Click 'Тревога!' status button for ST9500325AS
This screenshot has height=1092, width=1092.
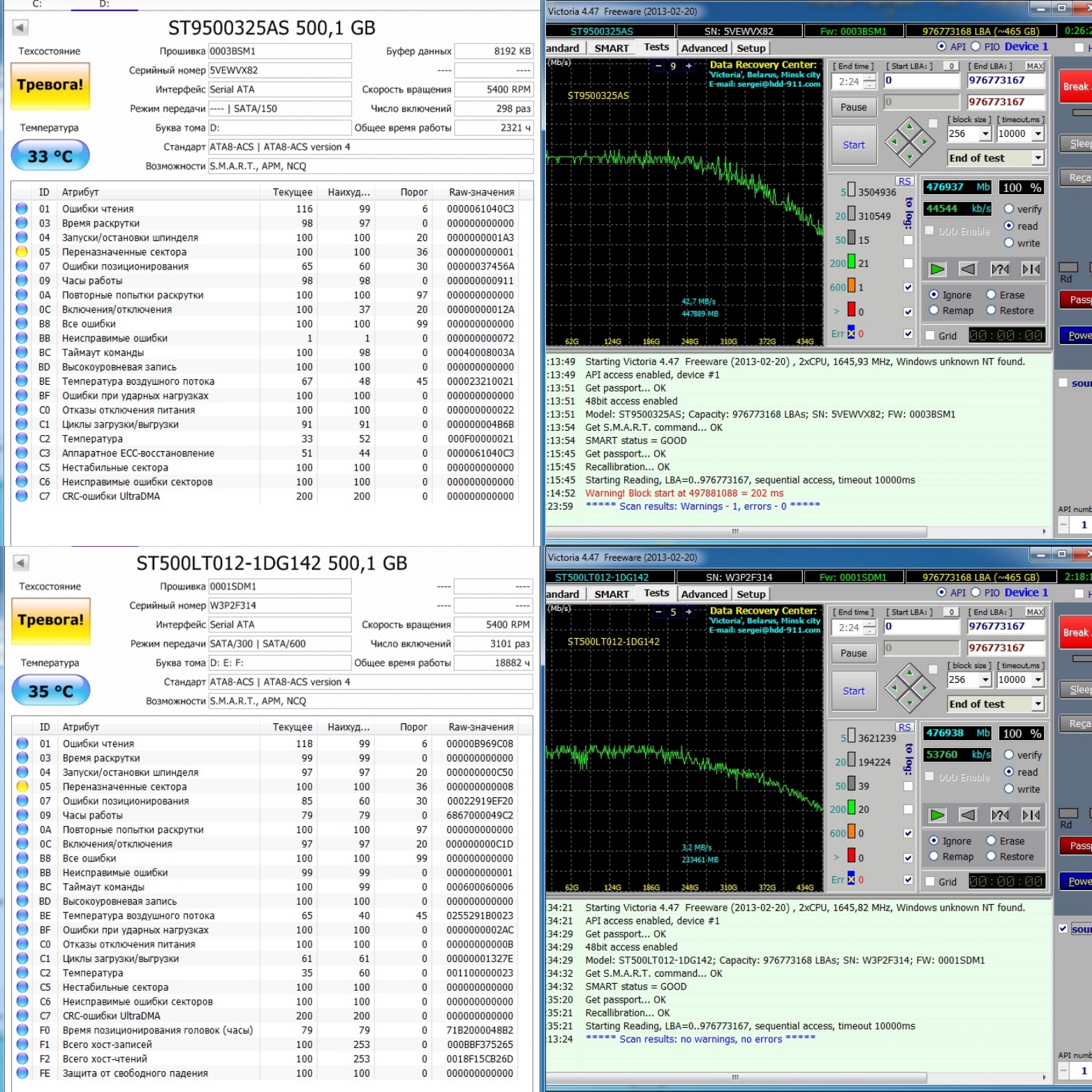(50, 86)
